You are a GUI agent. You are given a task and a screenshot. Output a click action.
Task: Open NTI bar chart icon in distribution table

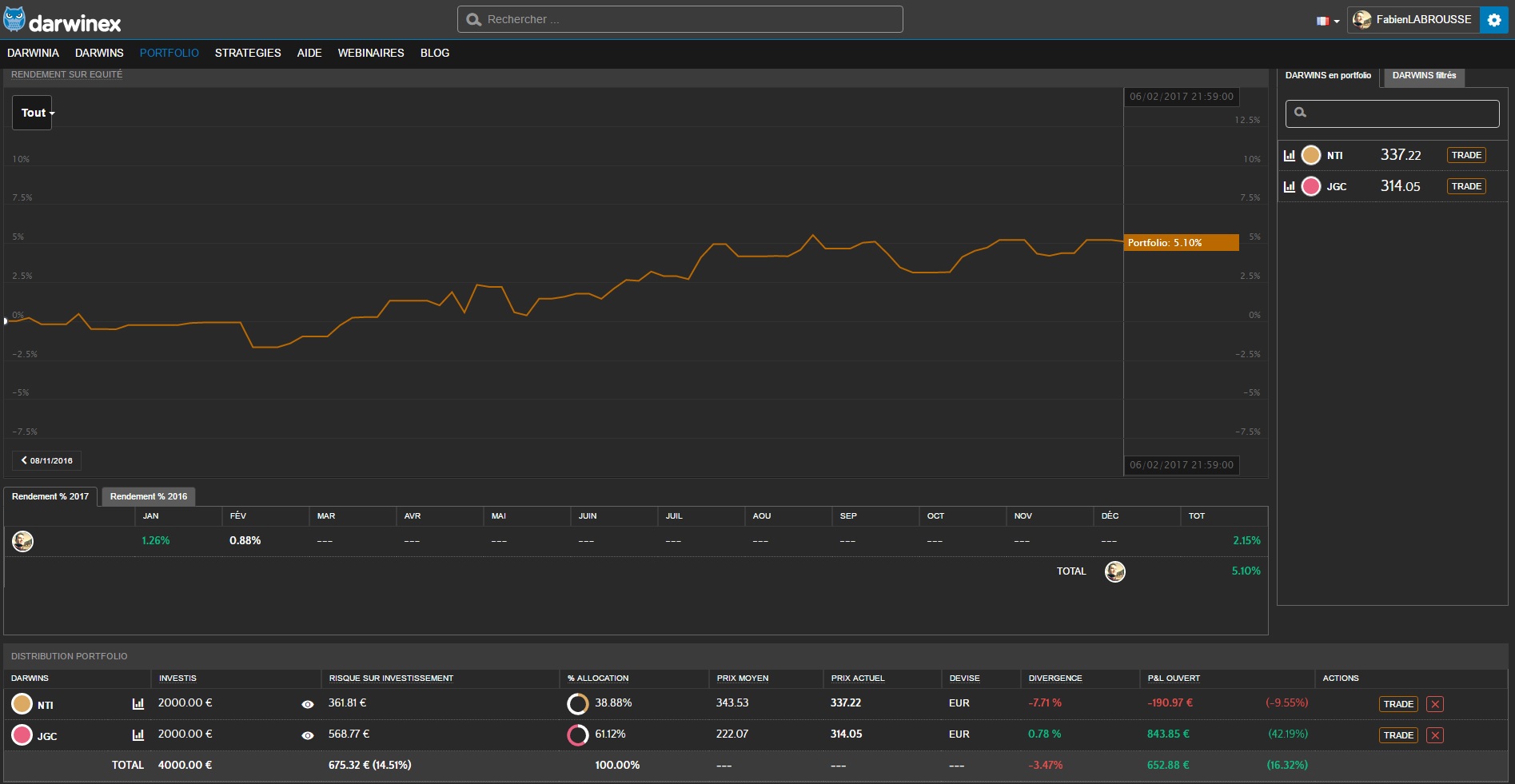pyautogui.click(x=138, y=704)
